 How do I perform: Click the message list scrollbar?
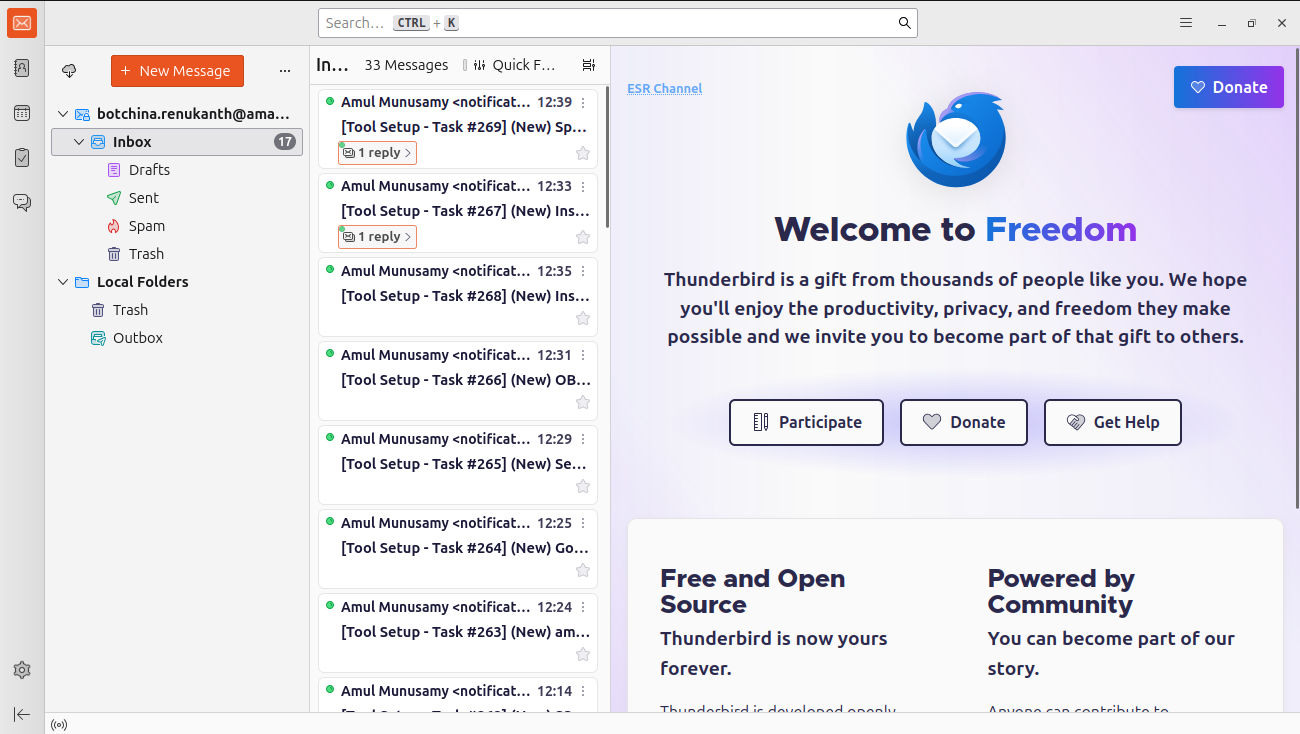coord(607,160)
